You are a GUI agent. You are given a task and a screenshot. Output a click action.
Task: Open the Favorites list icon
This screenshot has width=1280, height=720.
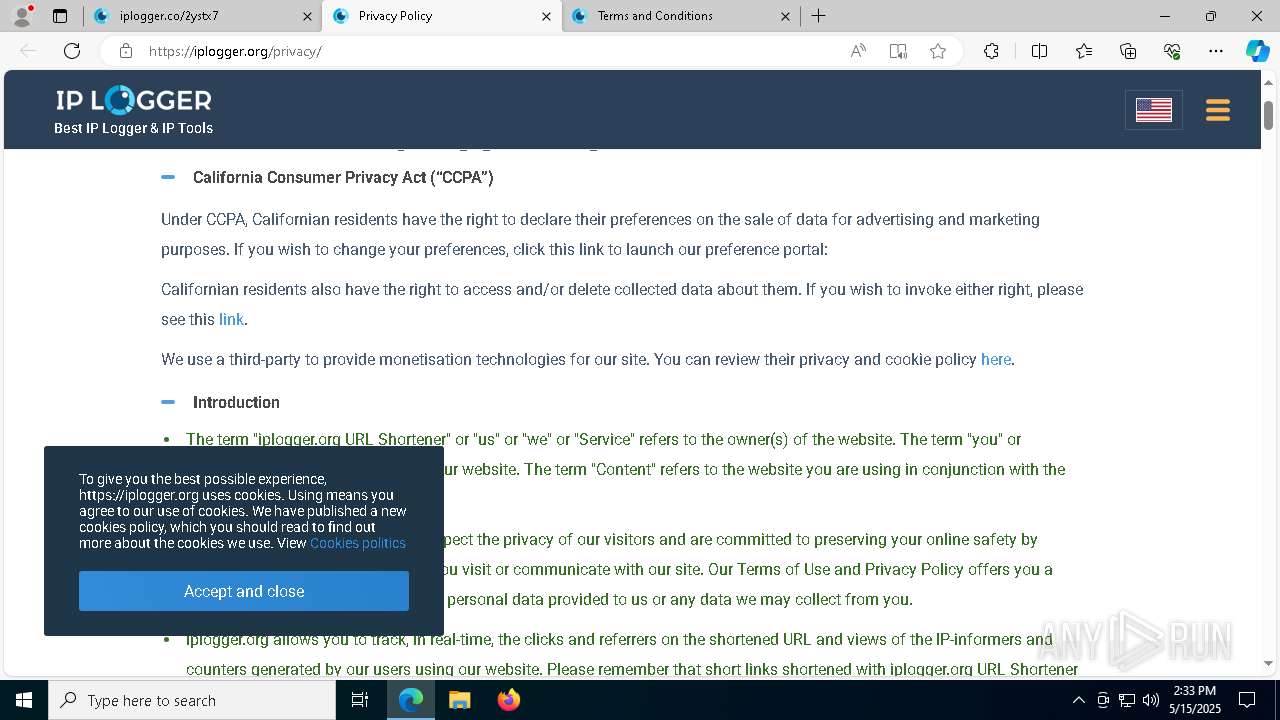[x=1084, y=51]
